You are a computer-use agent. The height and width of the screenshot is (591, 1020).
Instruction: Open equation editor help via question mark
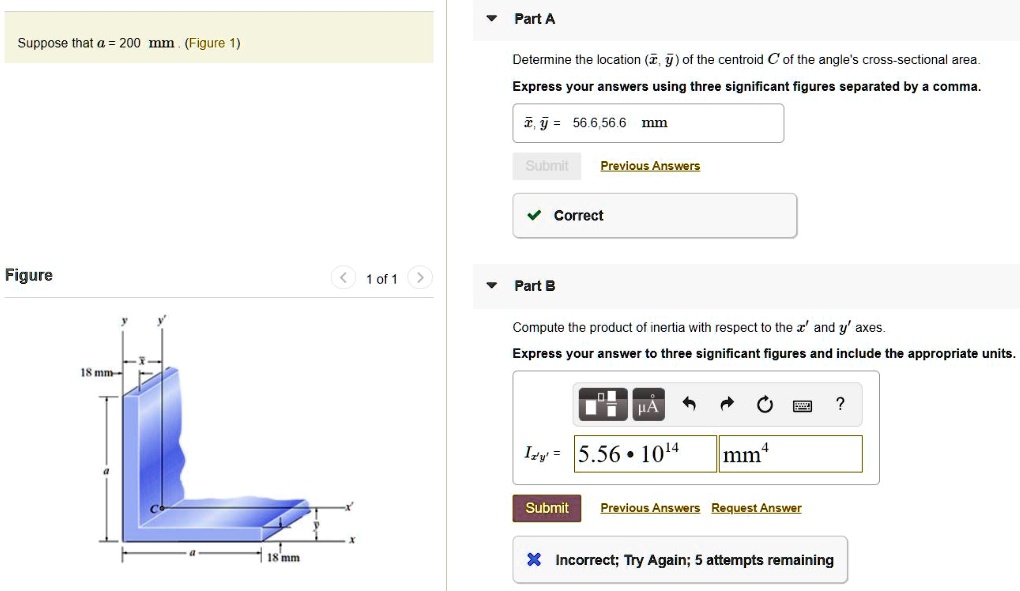[840, 404]
